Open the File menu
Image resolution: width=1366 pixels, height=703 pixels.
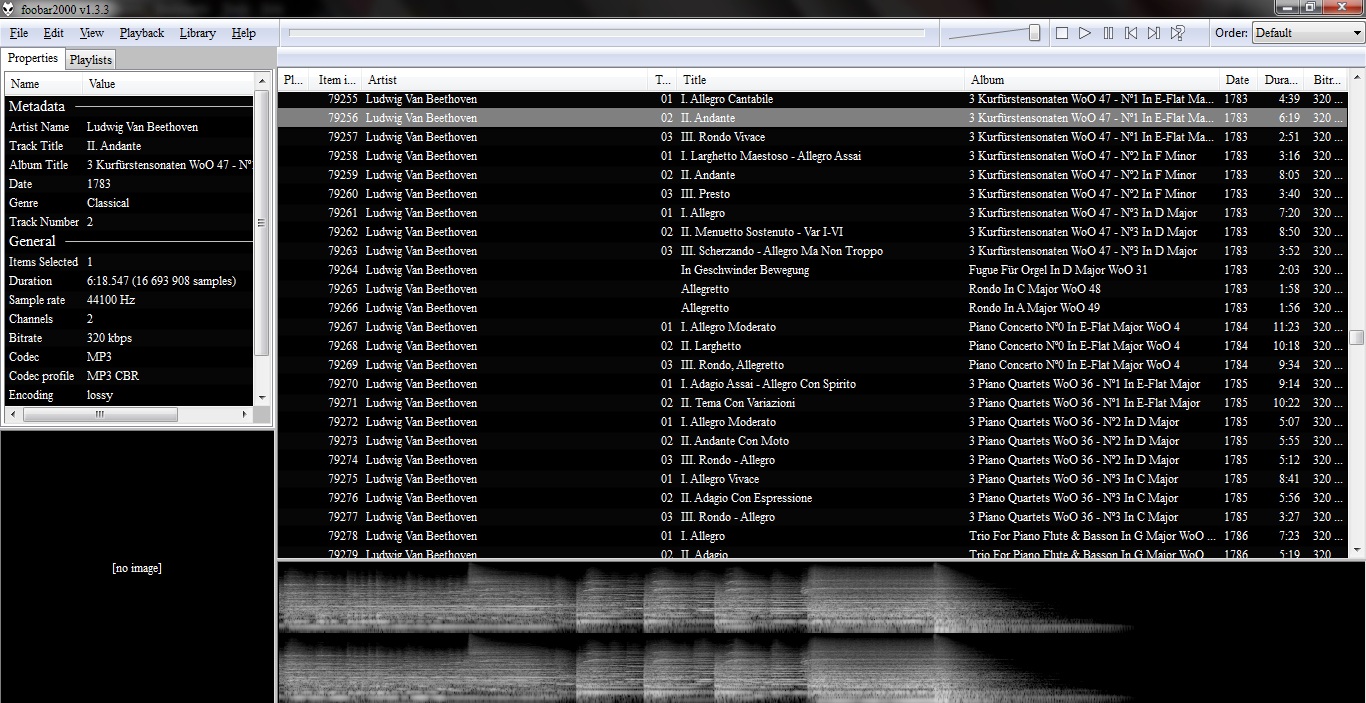[19, 33]
